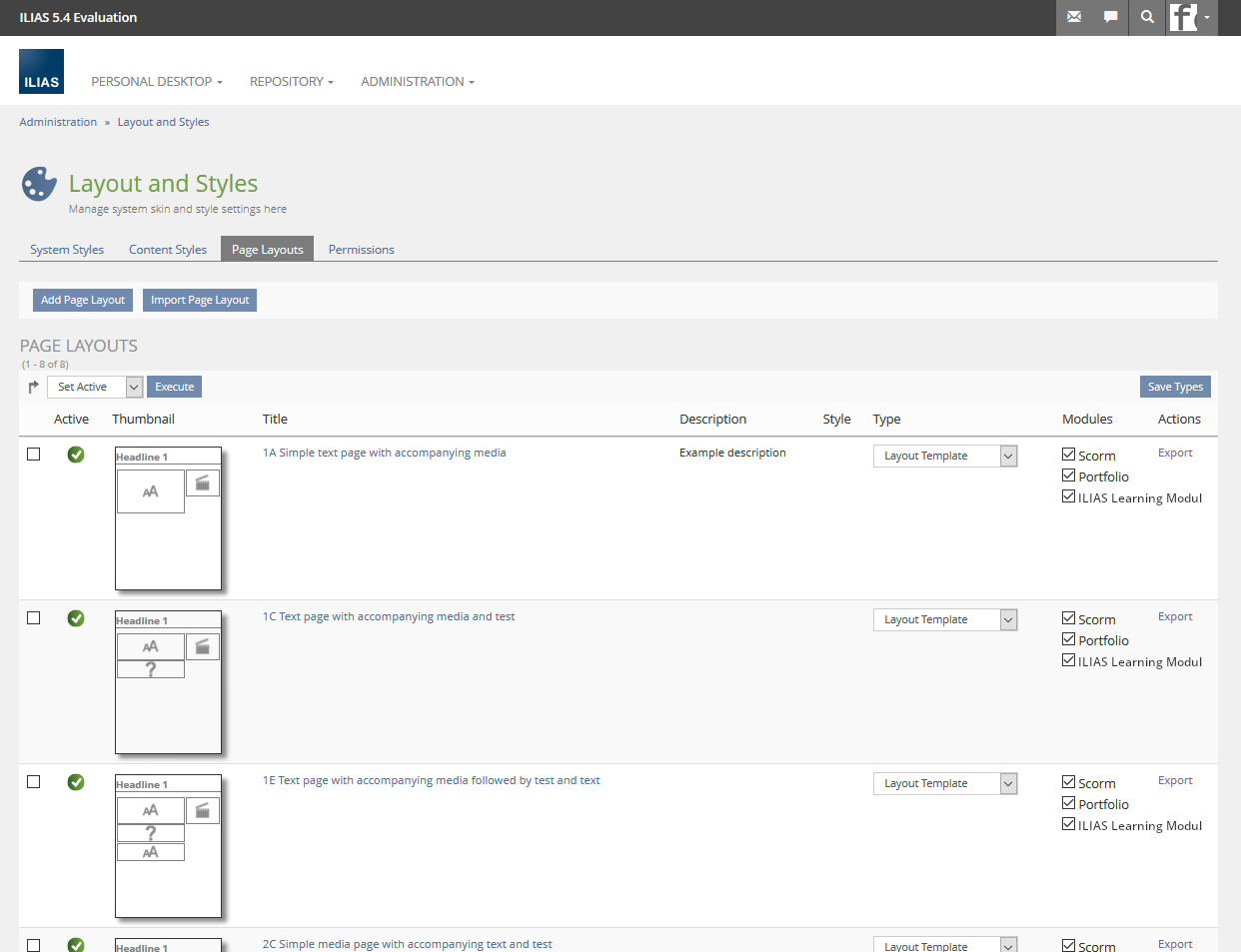Click the Add Page Layout button
1241x952 pixels.
pyautogui.click(x=83, y=300)
